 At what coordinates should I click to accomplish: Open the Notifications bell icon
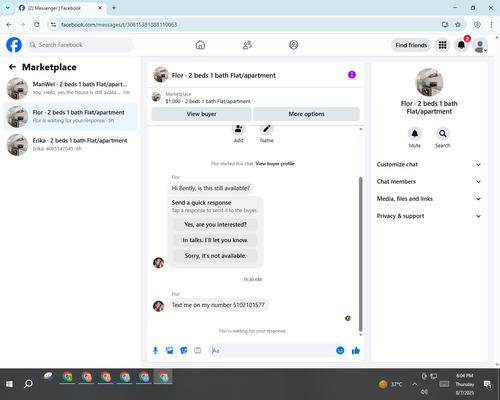(461, 45)
